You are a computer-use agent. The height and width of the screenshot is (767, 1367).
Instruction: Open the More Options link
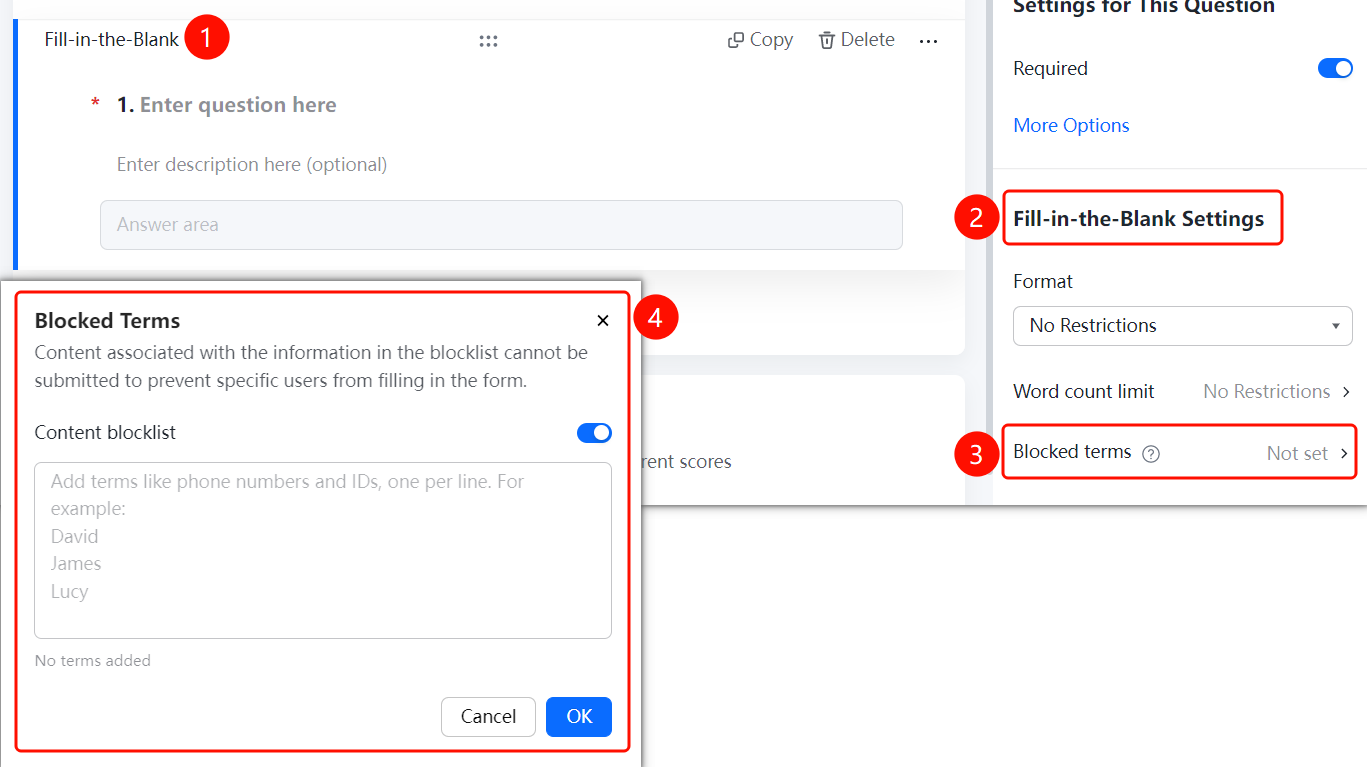pyautogui.click(x=1071, y=125)
